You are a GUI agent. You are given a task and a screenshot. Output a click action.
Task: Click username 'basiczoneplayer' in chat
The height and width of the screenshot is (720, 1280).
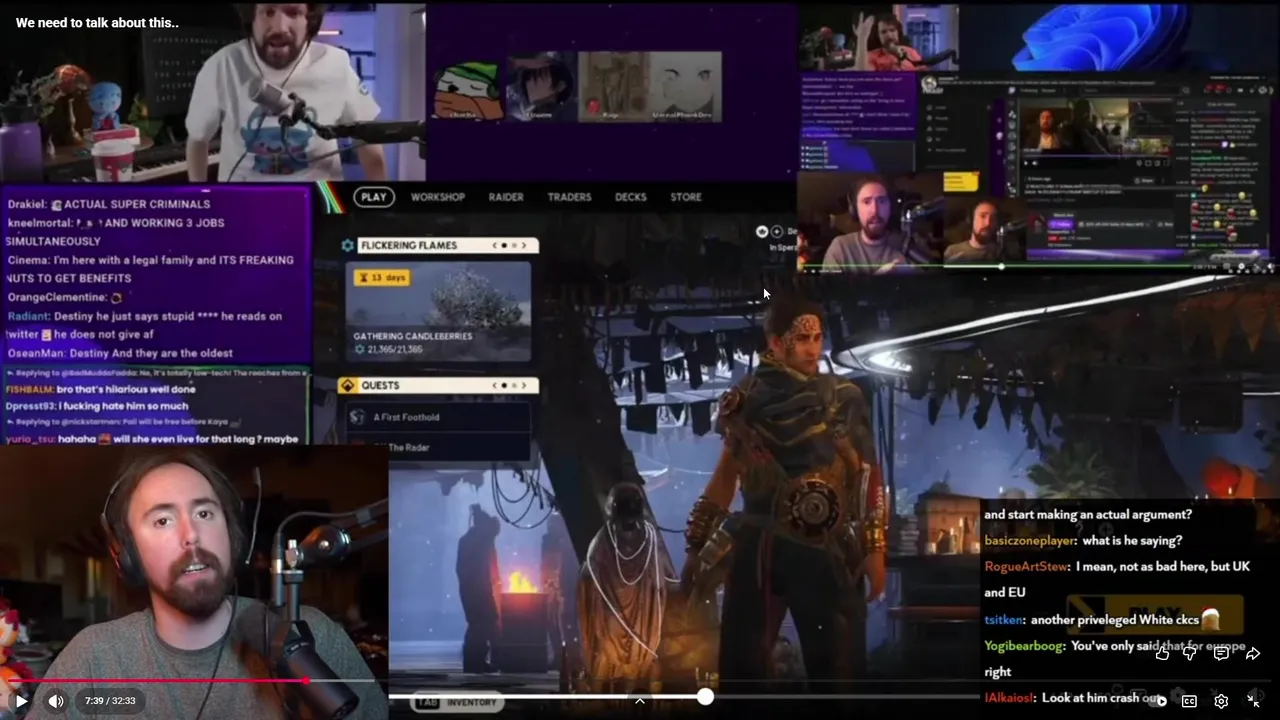point(1030,541)
